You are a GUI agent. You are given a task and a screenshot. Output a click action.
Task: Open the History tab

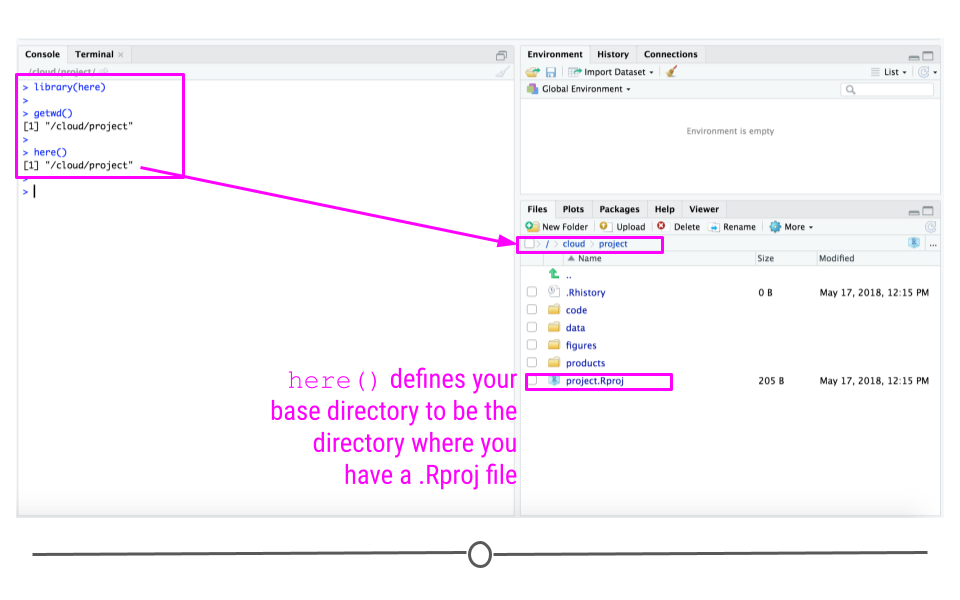coord(613,54)
